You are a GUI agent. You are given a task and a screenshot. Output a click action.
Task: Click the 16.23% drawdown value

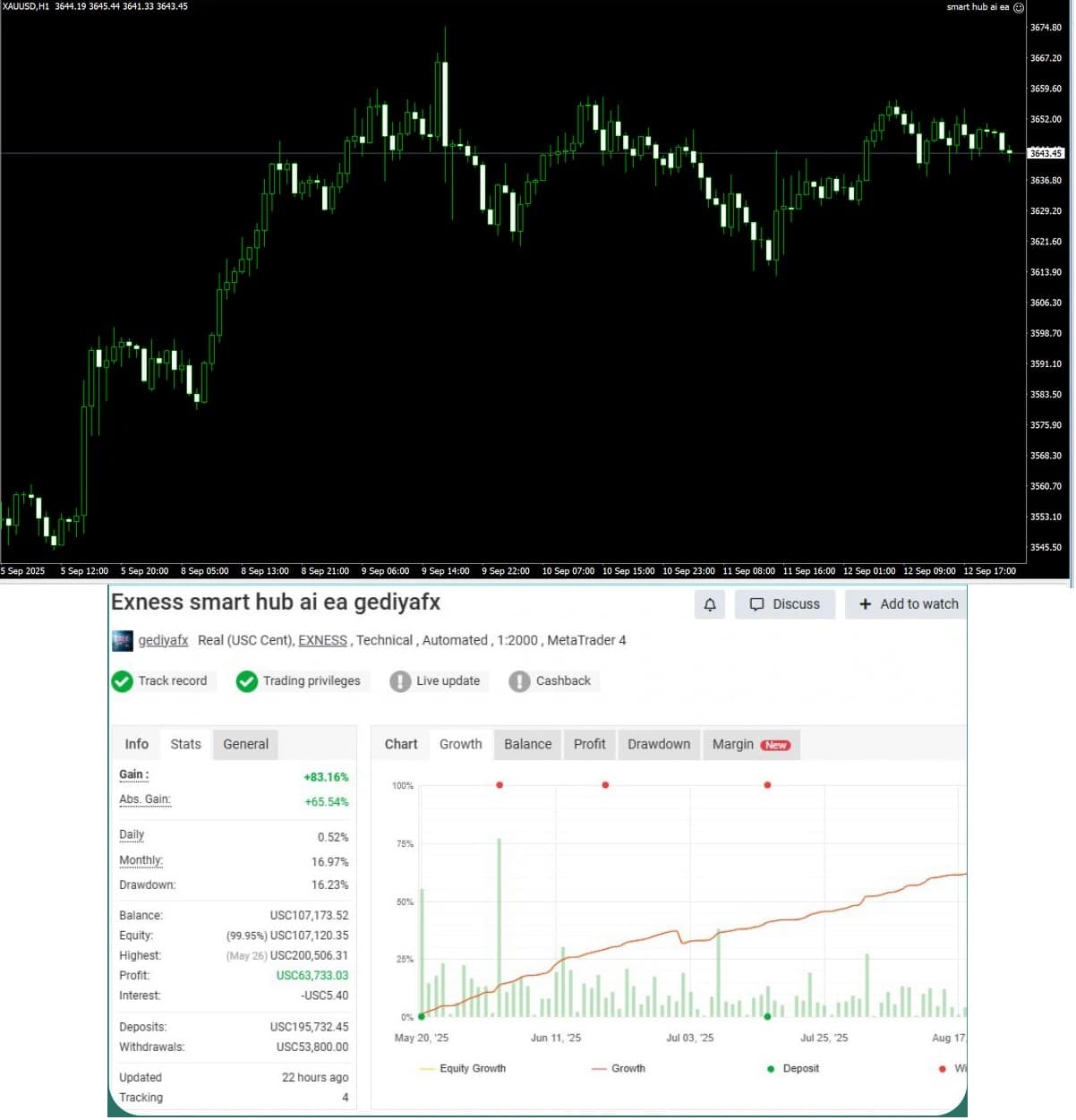330,885
